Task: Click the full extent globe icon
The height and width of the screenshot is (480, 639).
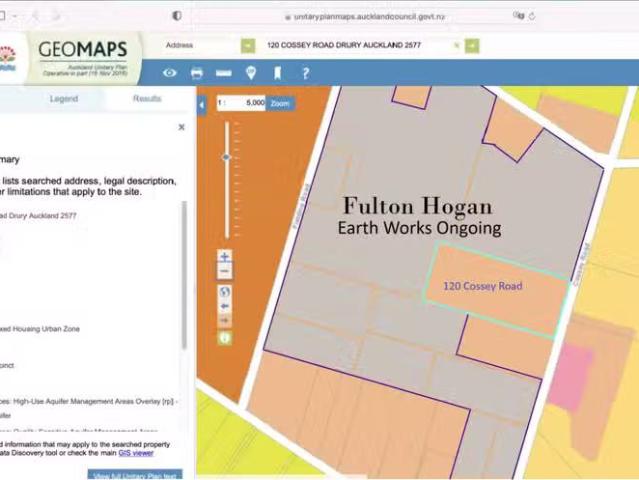Action: click(x=225, y=291)
